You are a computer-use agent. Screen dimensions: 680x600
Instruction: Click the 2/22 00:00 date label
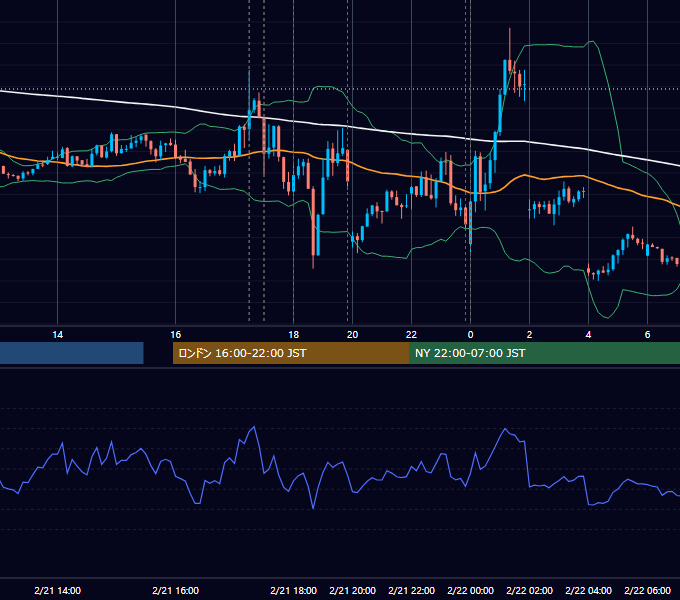(x=471, y=590)
